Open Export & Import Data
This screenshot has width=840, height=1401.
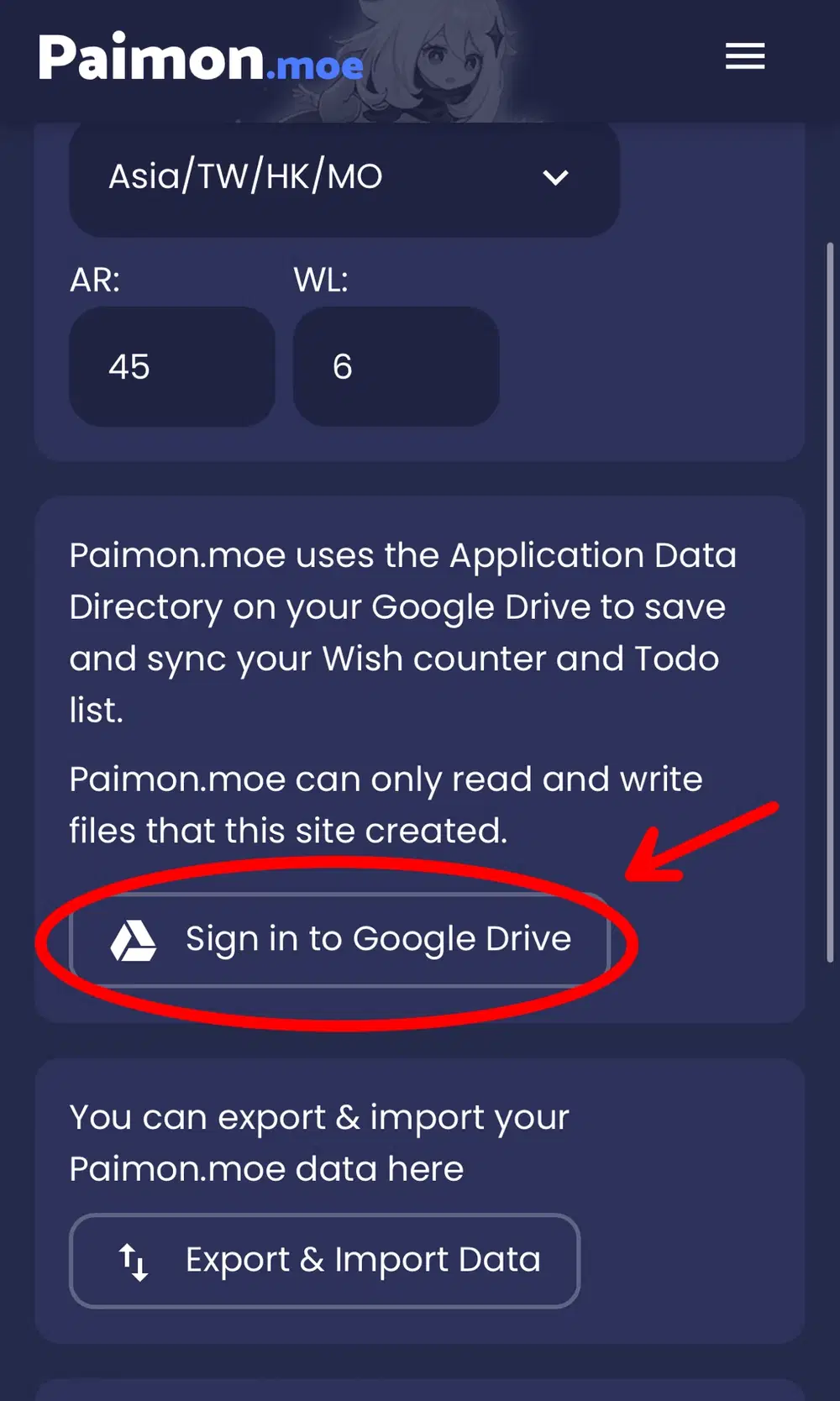coord(363,1260)
